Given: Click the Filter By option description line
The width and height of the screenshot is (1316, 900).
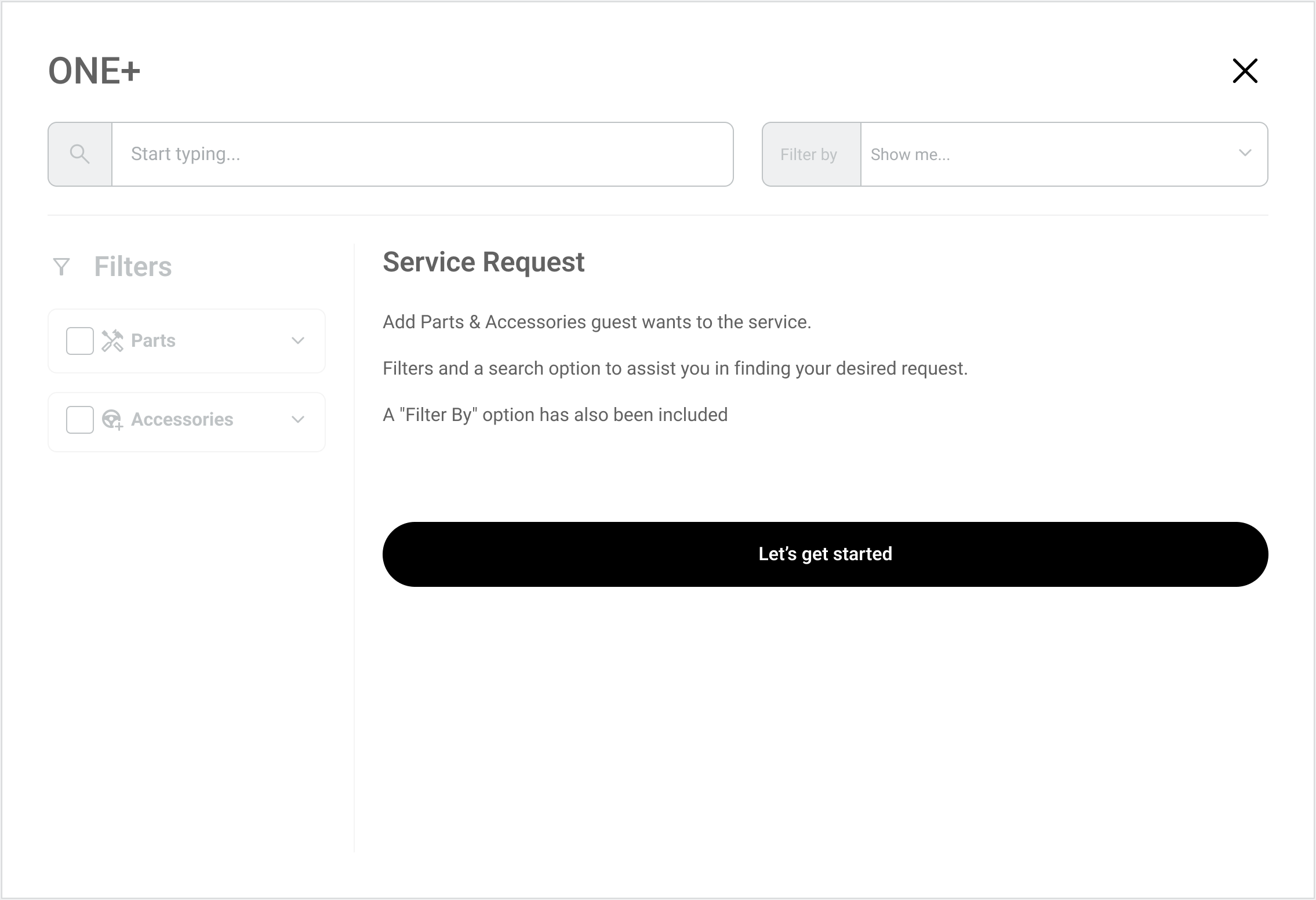Looking at the screenshot, I should 555,415.
